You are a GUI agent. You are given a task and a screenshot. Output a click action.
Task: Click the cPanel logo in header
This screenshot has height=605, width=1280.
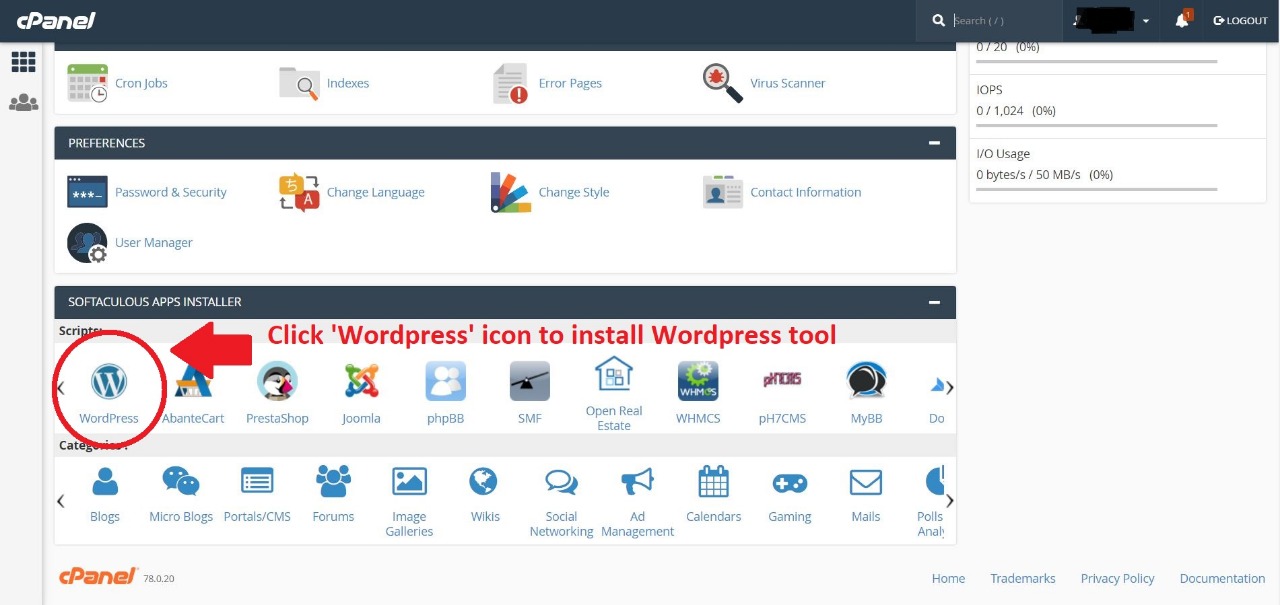[56, 20]
